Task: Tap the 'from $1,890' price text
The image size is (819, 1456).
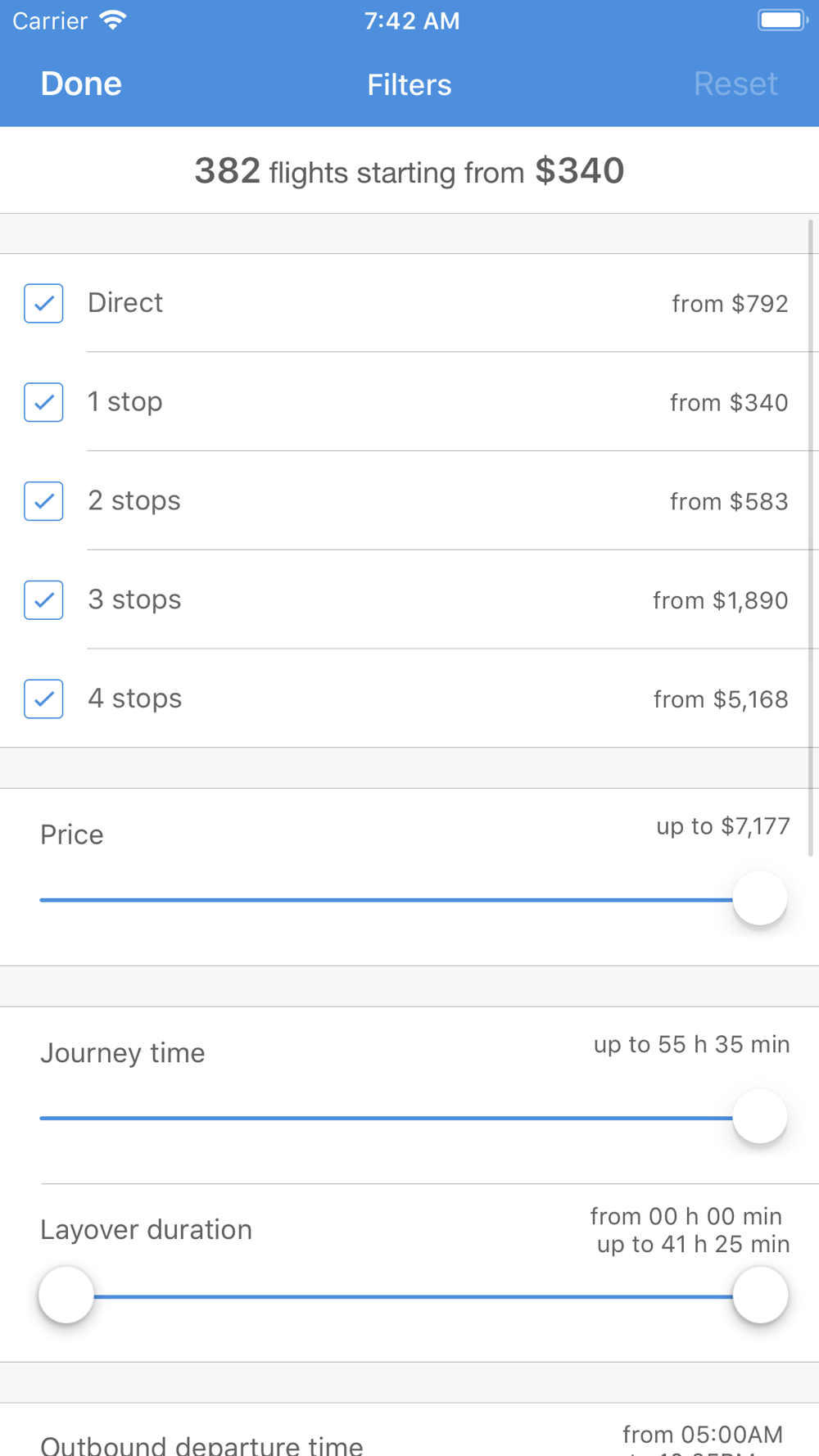Action: [720, 601]
